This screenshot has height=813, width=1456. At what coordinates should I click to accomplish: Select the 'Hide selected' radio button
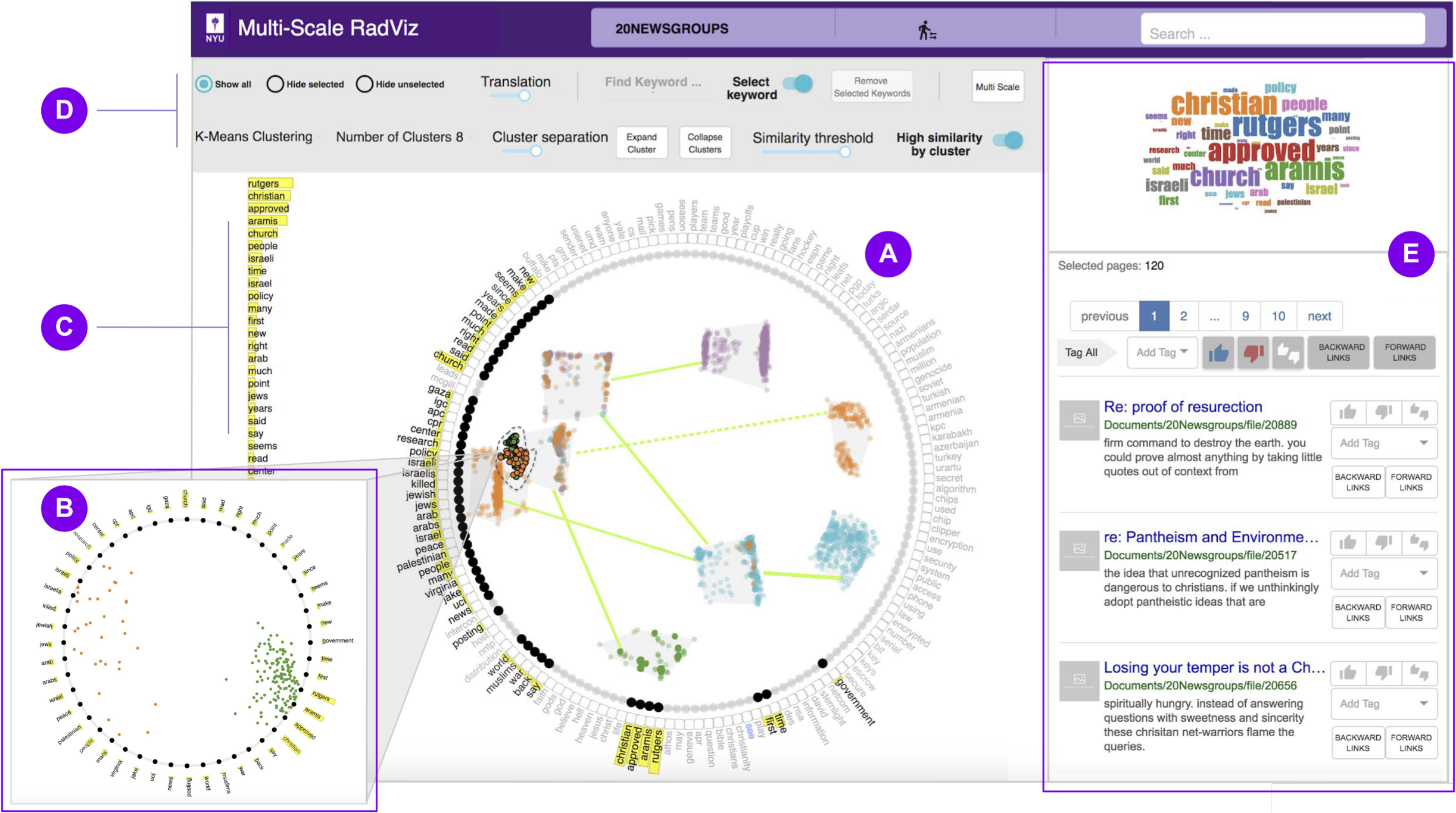coord(275,84)
